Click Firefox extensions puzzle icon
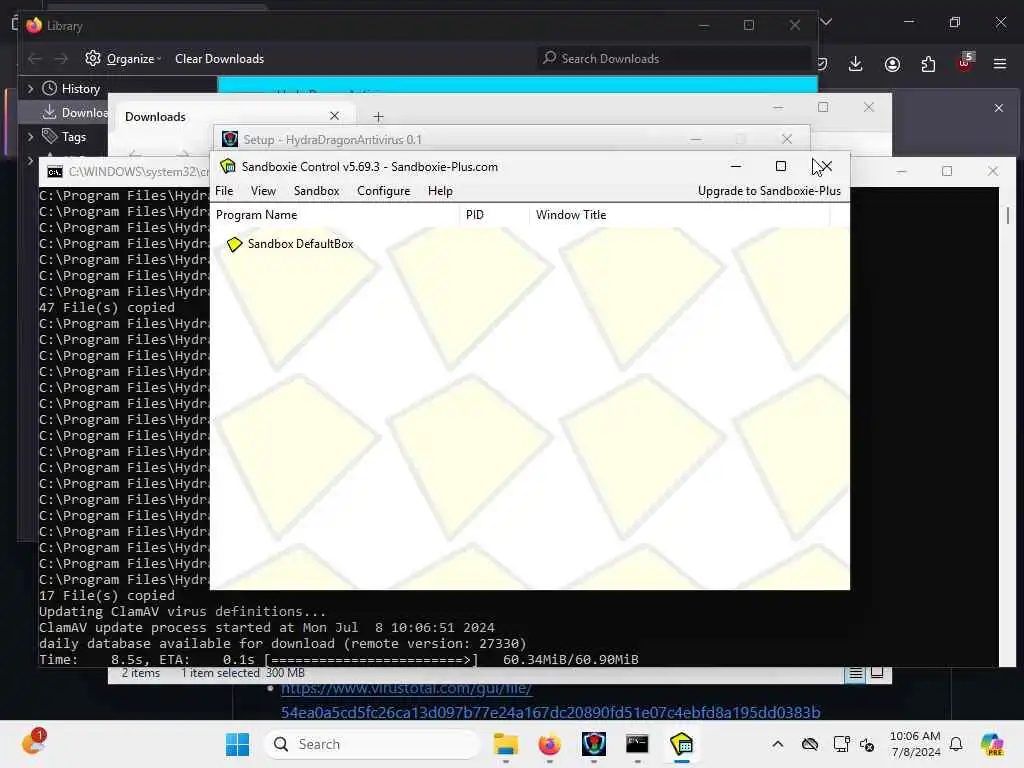This screenshot has width=1024, height=768. tap(928, 64)
